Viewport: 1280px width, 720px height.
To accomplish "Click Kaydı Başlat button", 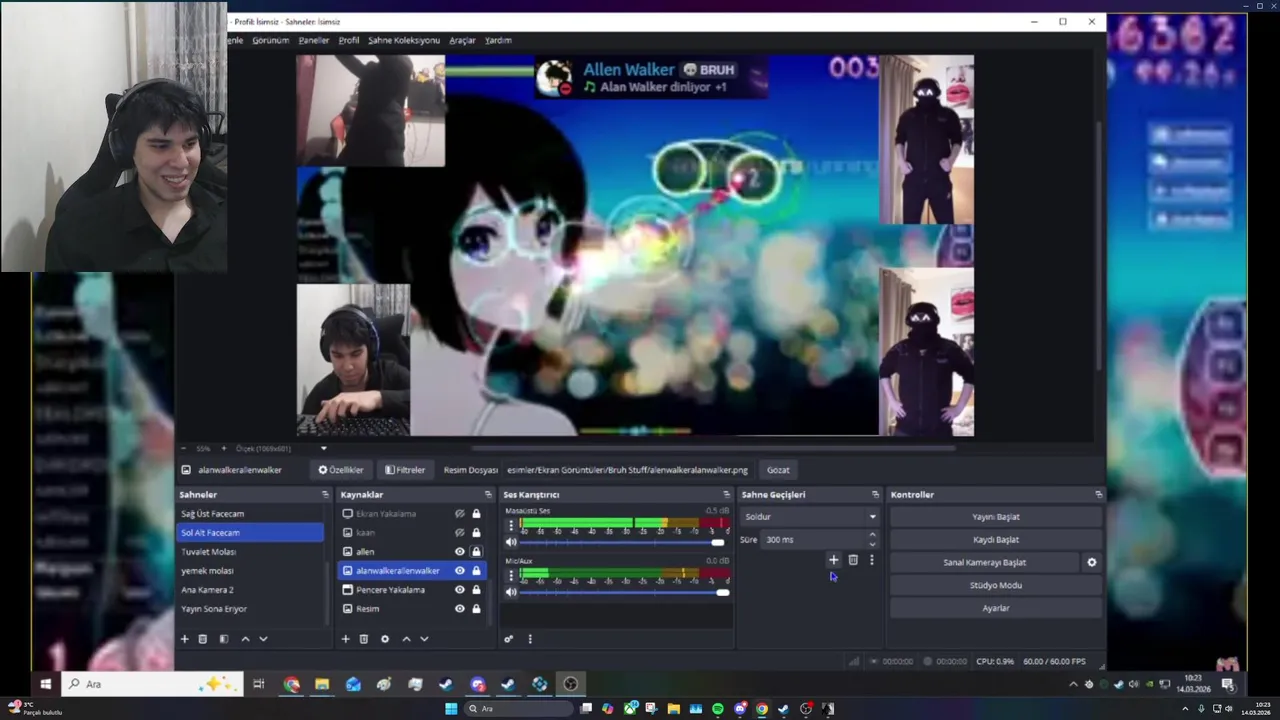I will 996,540.
